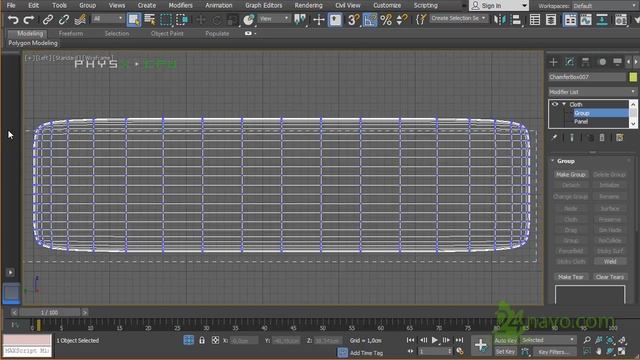Play the animation
This screenshot has width=640, height=360.
[434, 340]
